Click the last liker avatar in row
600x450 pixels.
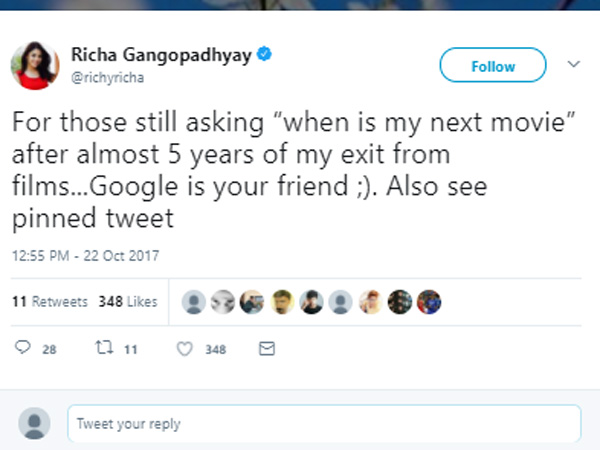pyautogui.click(x=429, y=301)
